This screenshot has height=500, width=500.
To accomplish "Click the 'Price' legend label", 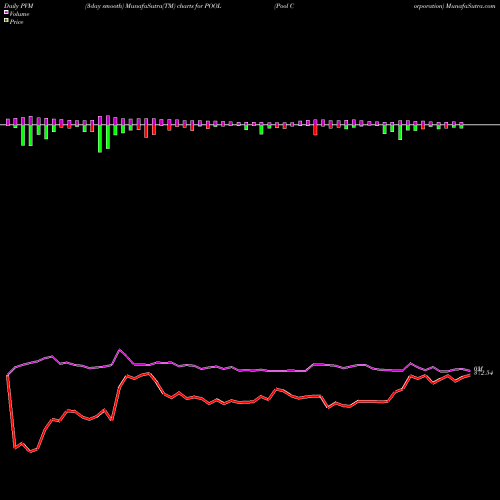I will tap(16, 22).
